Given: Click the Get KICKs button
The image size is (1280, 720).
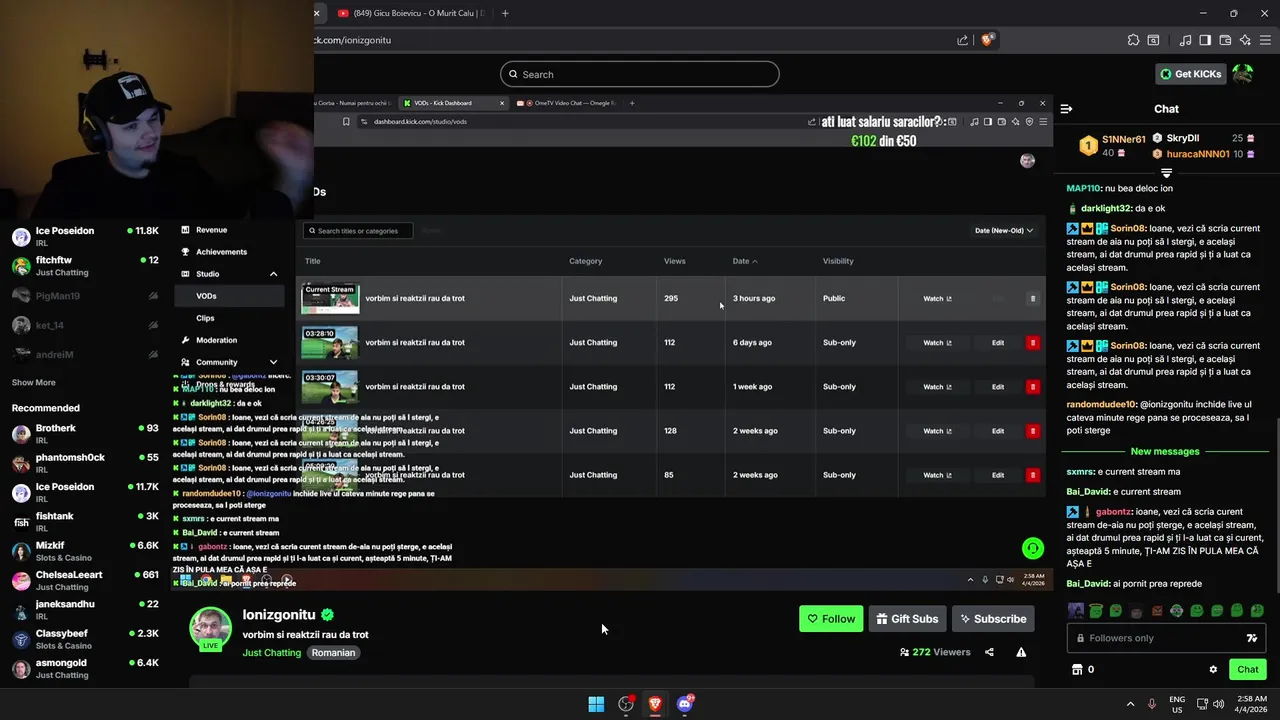Looking at the screenshot, I should coord(1191,74).
